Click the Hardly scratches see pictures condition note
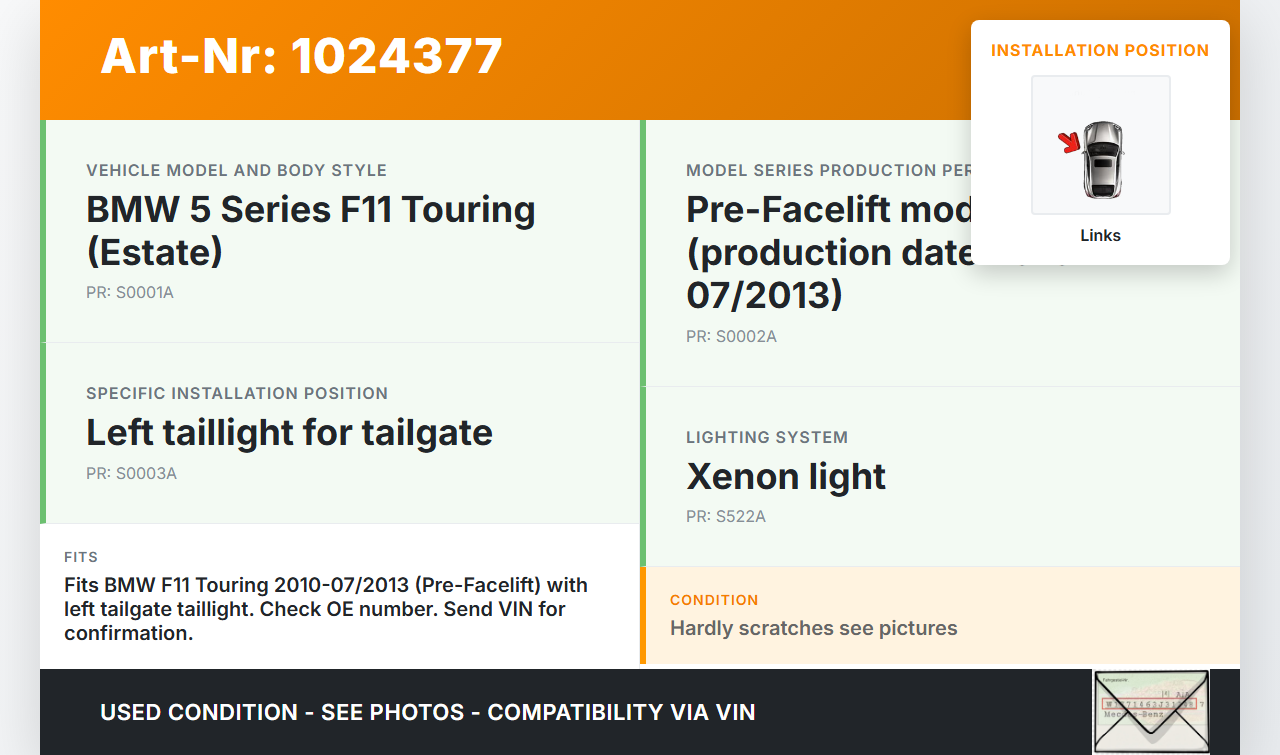Image resolution: width=1280 pixels, height=755 pixels. [813, 628]
